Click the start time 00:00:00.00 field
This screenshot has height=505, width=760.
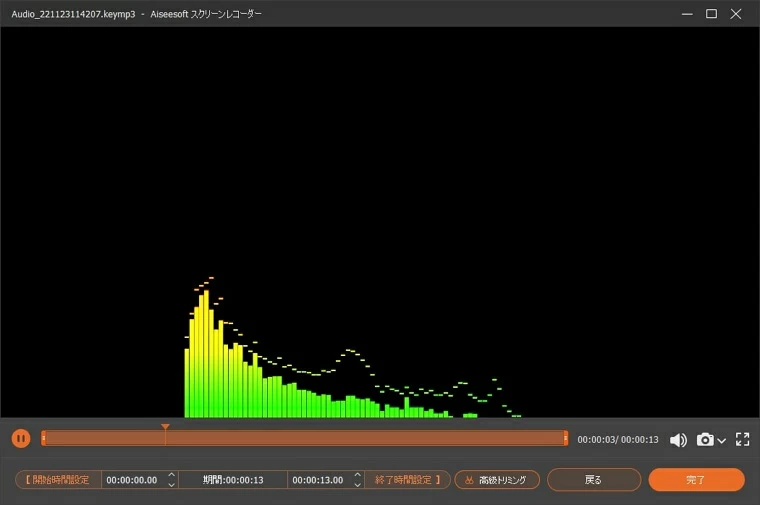coord(132,480)
